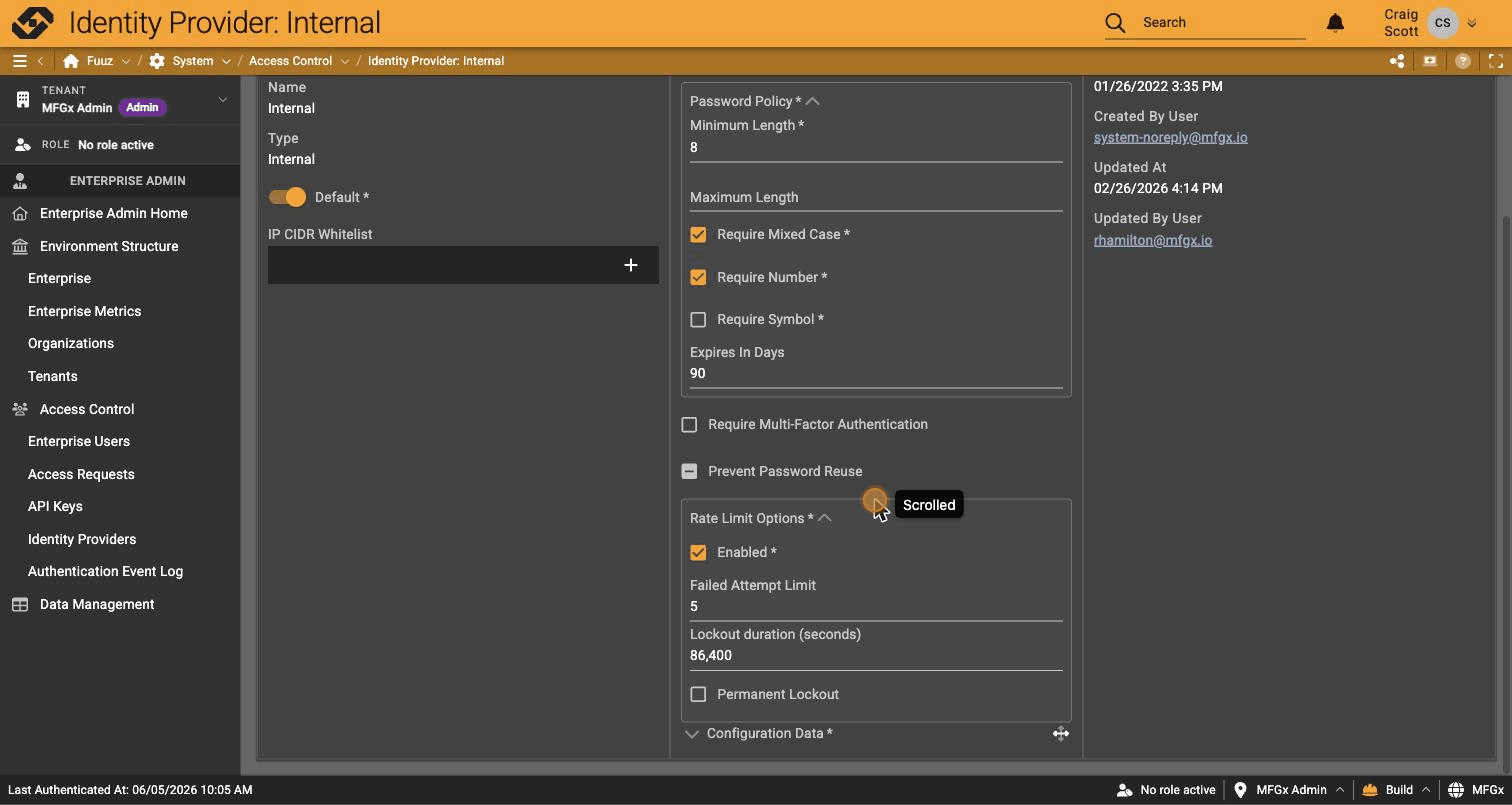
Task: Click the search magnifier icon
Action: (1115, 22)
